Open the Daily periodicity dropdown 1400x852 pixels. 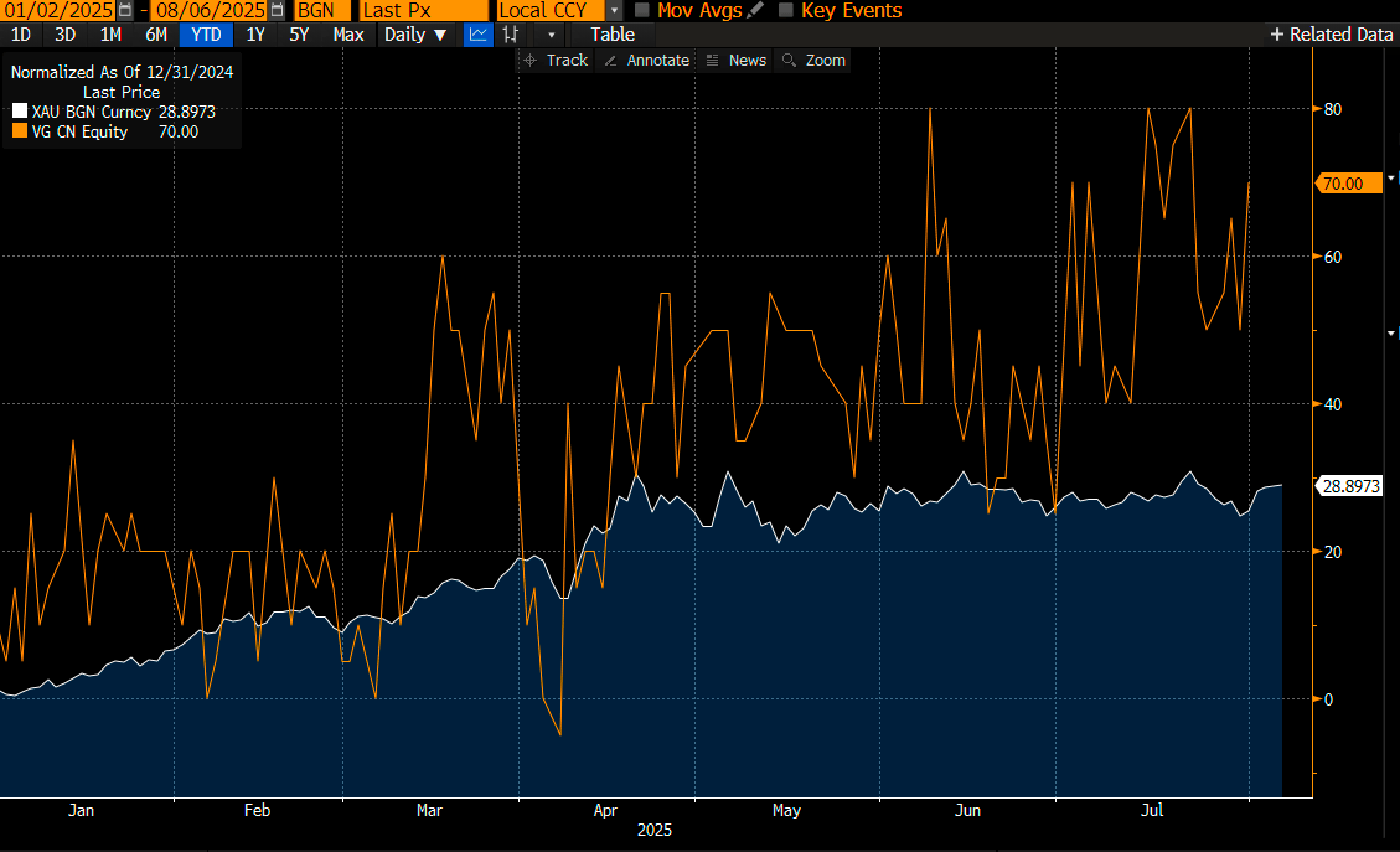click(415, 35)
